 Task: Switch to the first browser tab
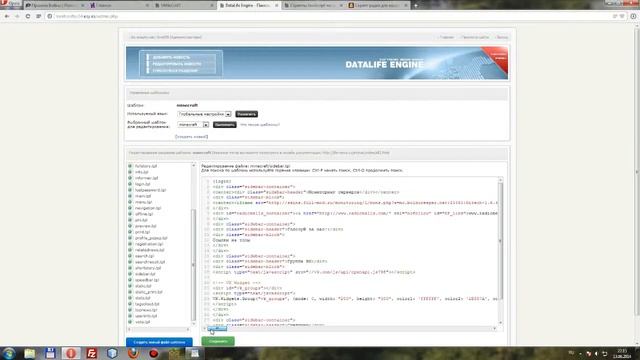tap(55, 5)
